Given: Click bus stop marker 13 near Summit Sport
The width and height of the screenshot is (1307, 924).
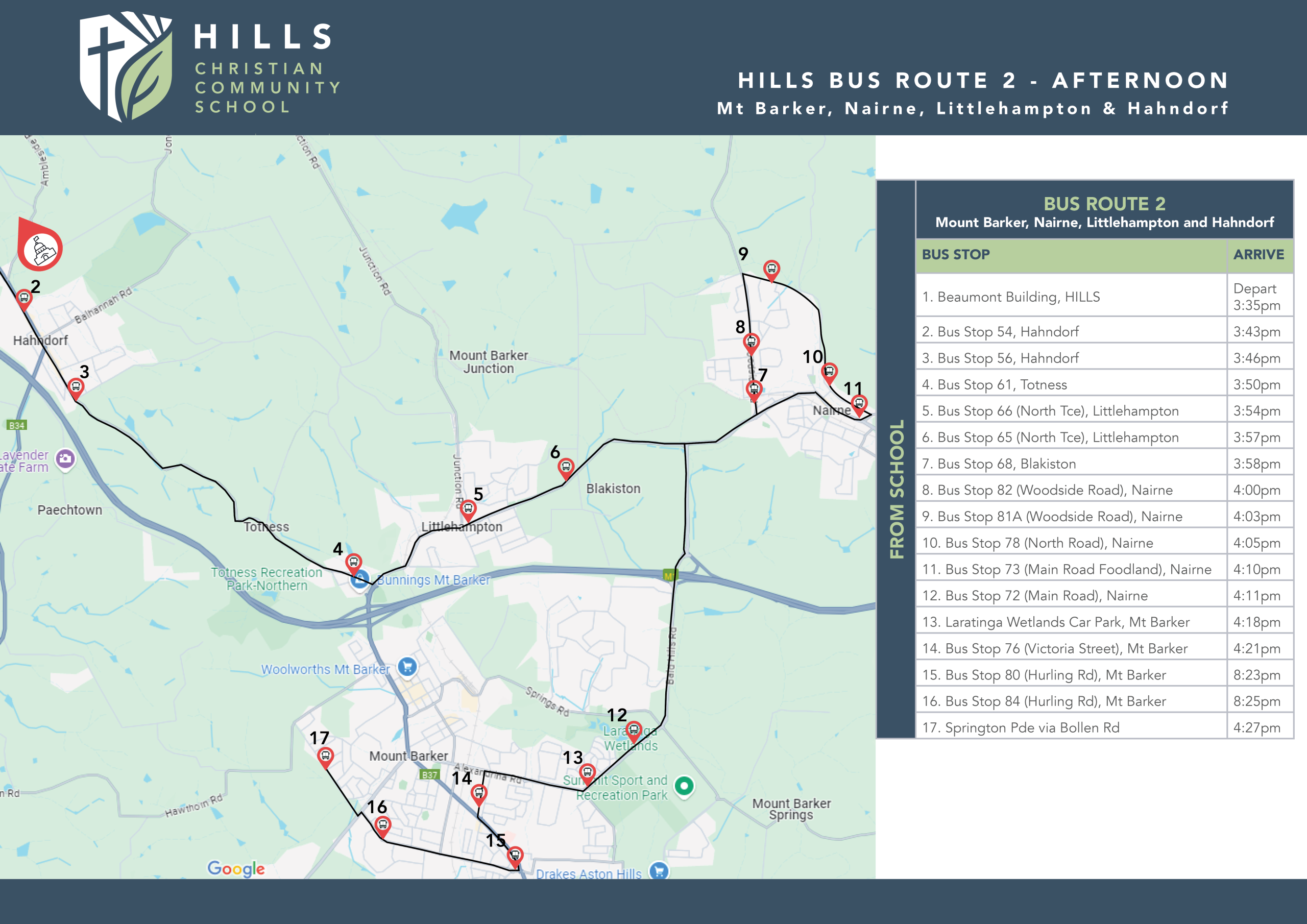Looking at the screenshot, I should pos(588,775).
